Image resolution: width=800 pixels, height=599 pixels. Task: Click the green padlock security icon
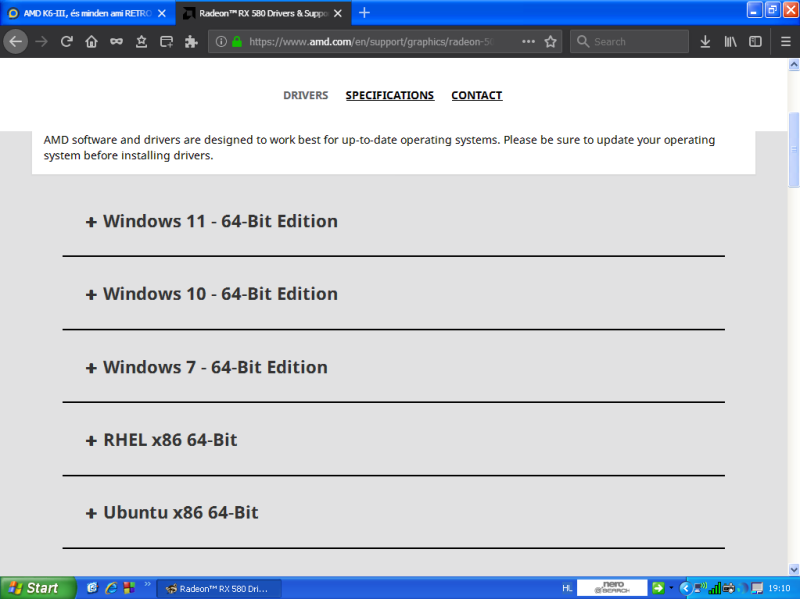click(237, 42)
